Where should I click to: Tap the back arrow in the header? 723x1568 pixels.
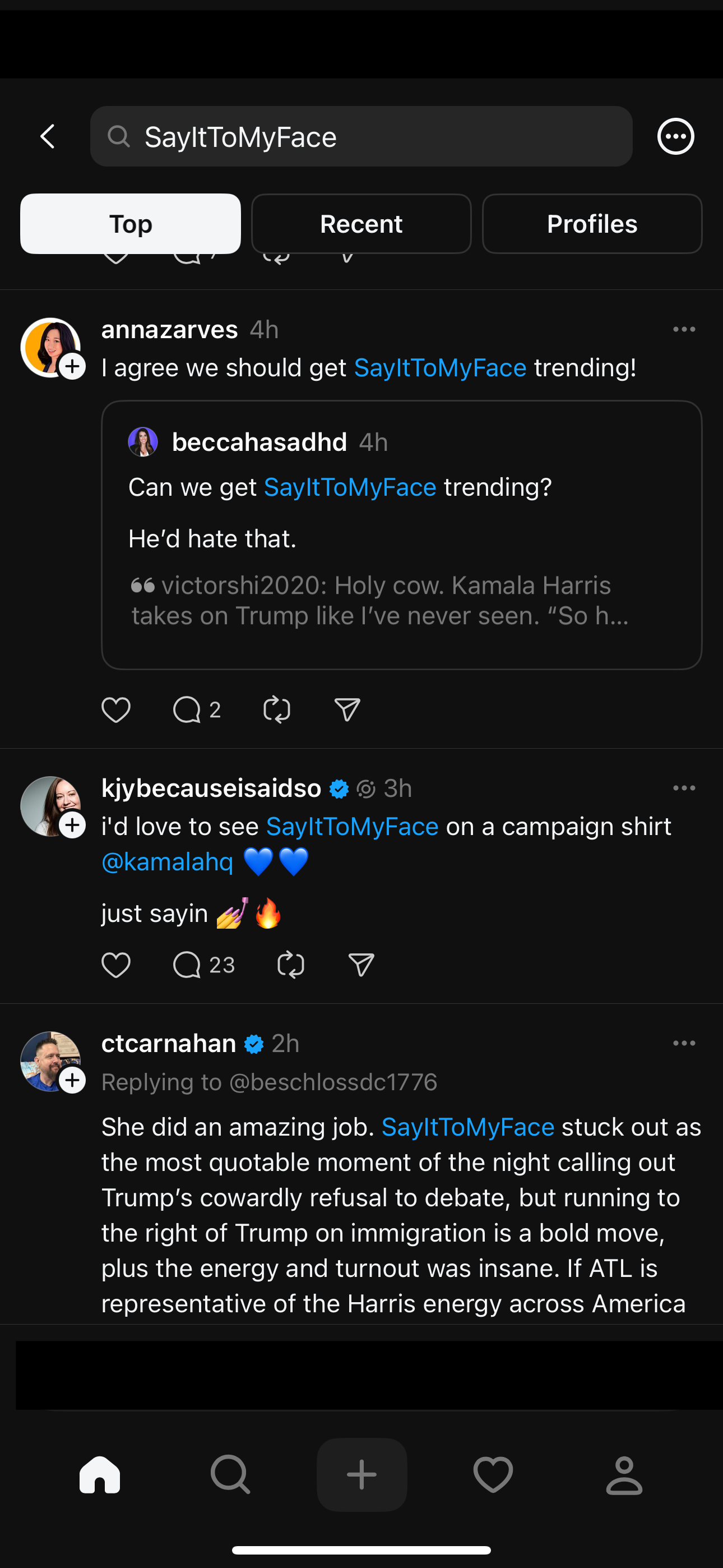tap(48, 136)
